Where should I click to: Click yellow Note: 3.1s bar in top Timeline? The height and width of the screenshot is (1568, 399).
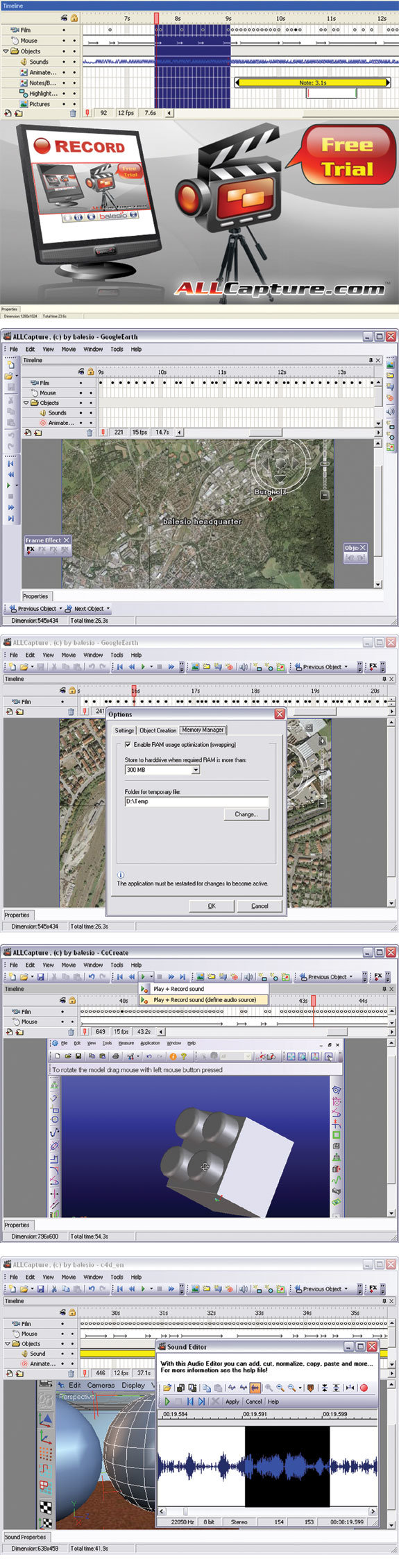click(x=312, y=83)
